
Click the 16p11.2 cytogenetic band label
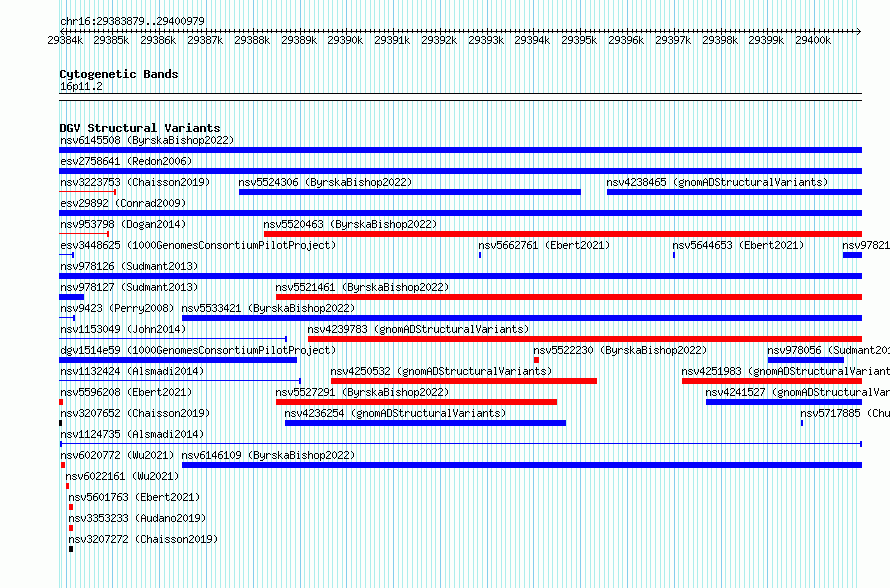(81, 86)
